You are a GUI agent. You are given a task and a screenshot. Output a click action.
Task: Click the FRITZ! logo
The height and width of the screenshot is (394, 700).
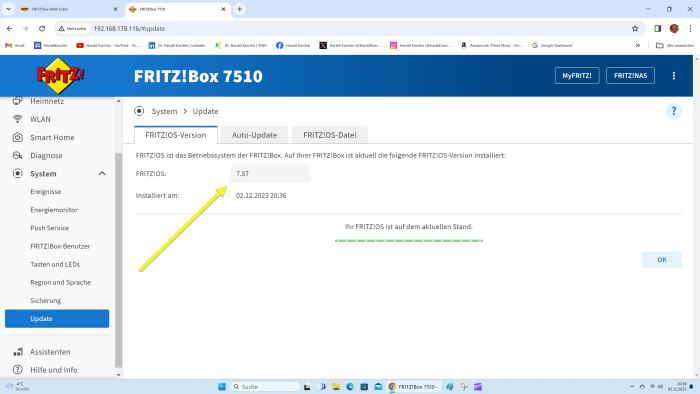pos(60,76)
